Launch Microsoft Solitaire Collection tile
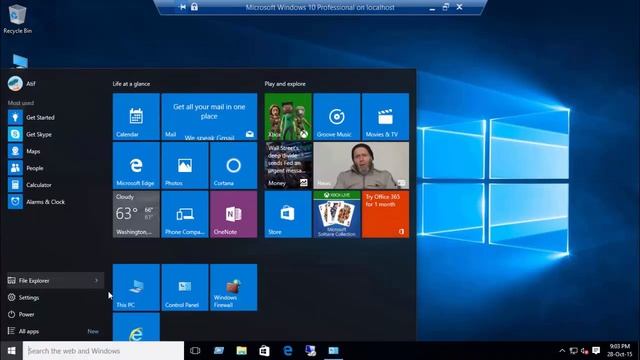The height and width of the screenshot is (360, 640). point(336,214)
